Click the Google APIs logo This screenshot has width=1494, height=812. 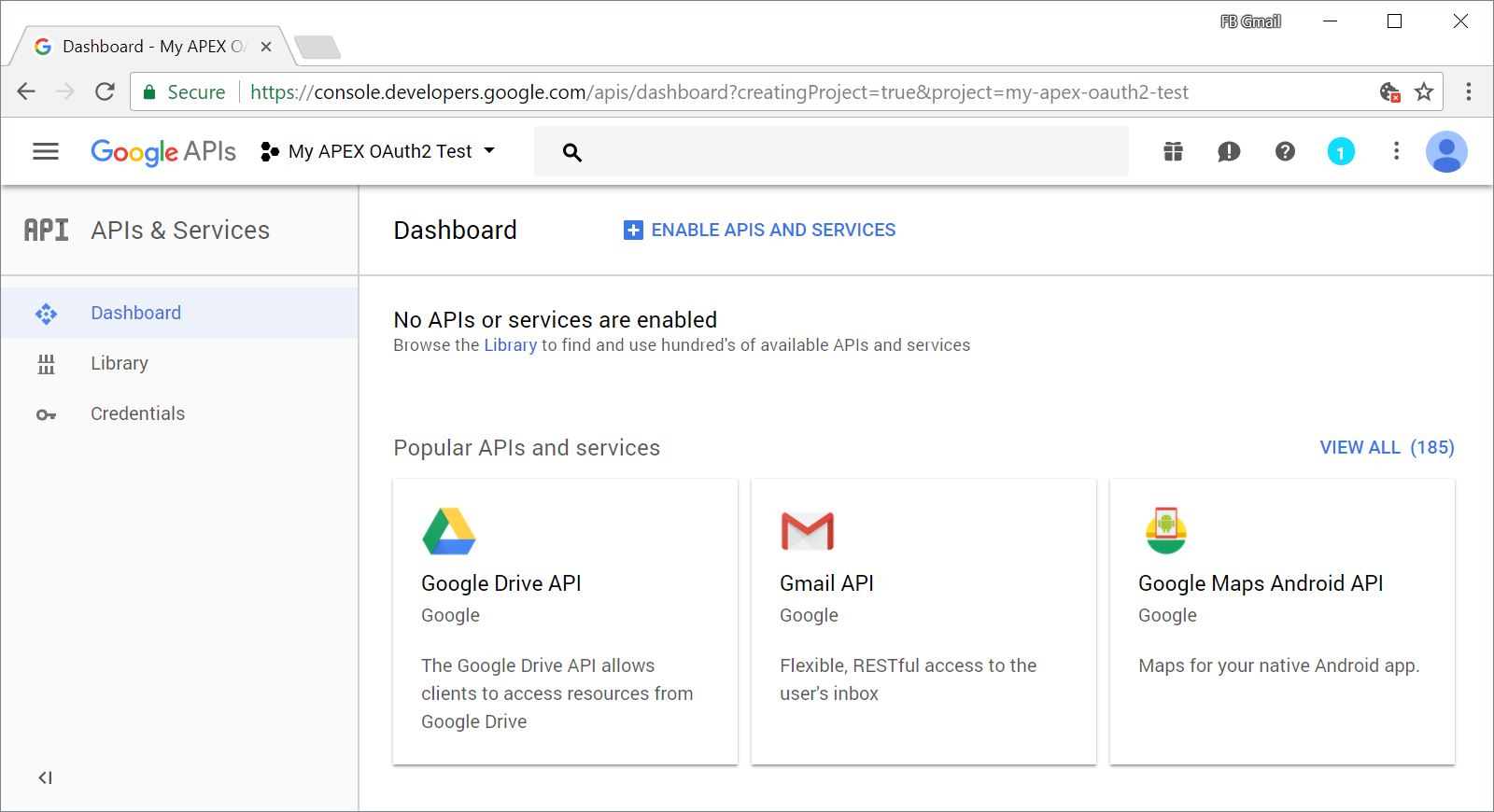[163, 152]
